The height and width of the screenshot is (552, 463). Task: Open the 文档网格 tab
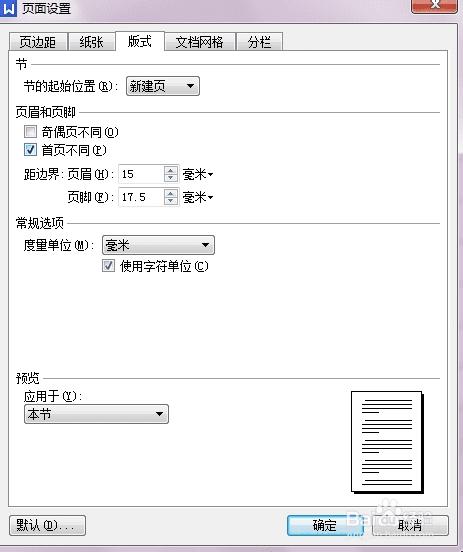tap(200, 42)
